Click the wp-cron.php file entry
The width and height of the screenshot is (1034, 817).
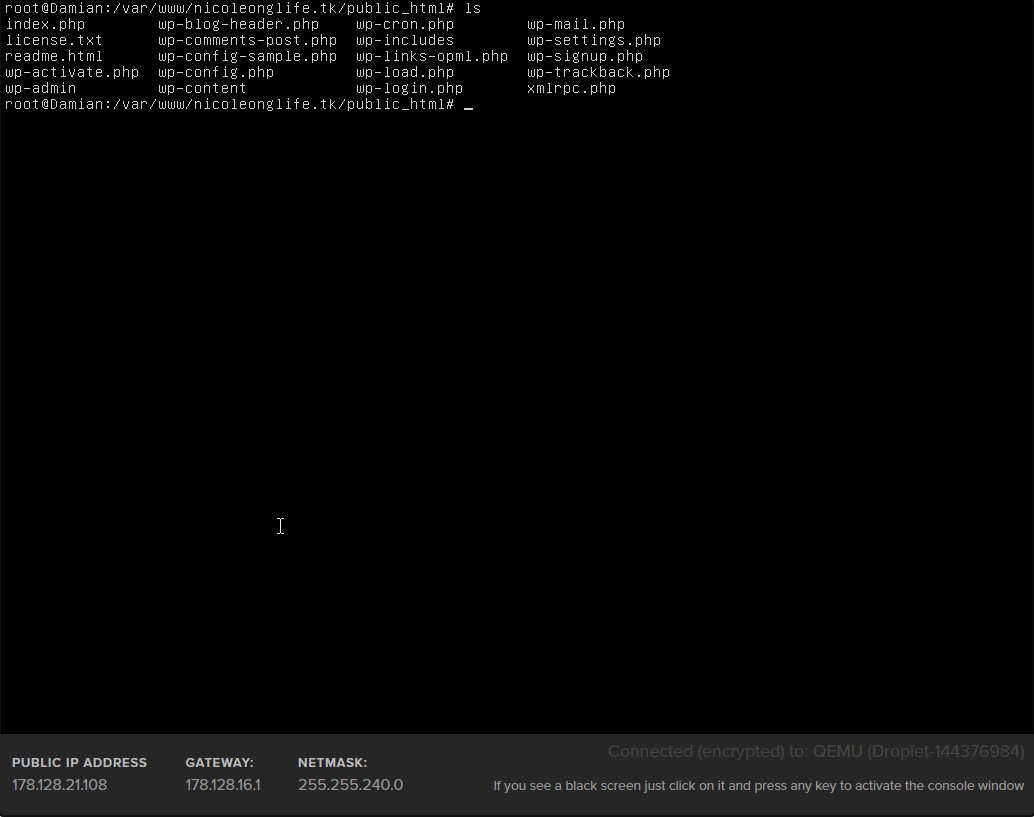[405, 24]
